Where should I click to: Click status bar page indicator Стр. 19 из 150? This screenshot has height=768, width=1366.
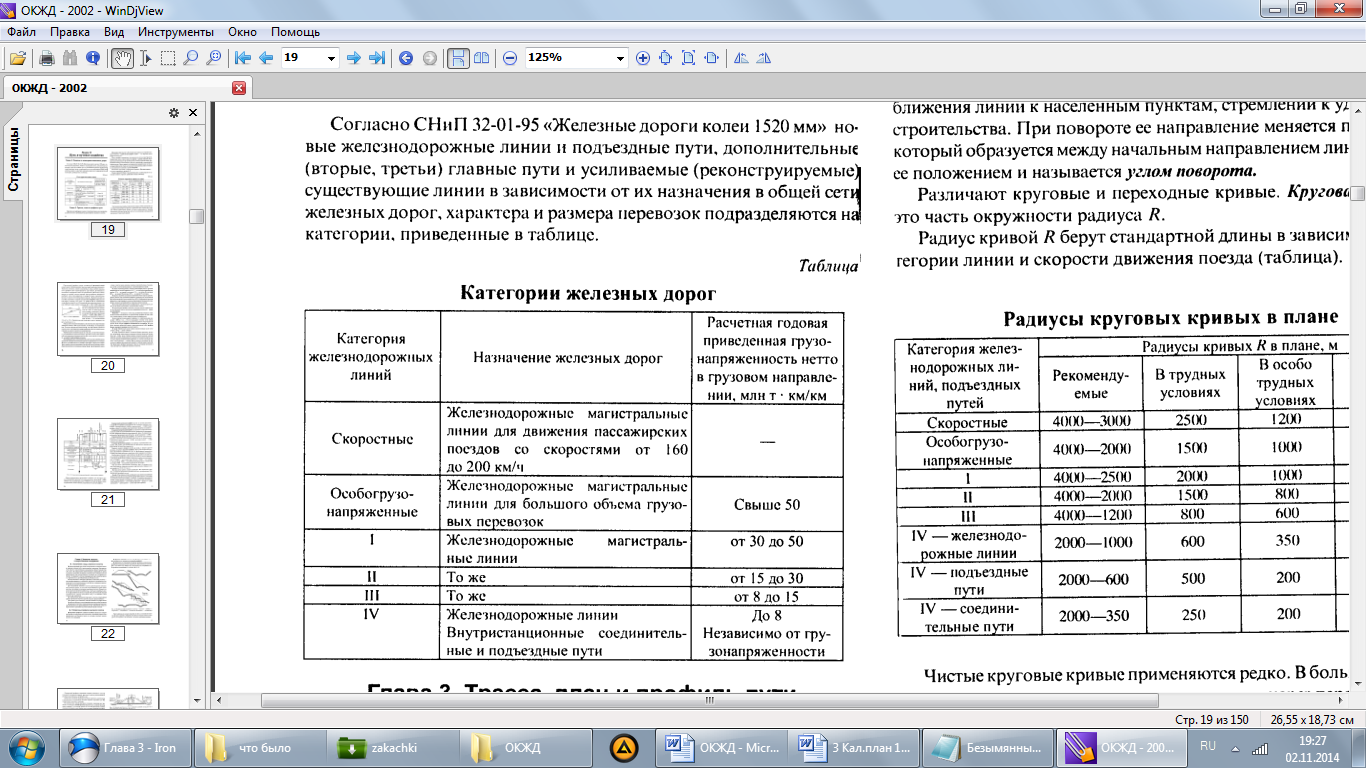point(1213,720)
